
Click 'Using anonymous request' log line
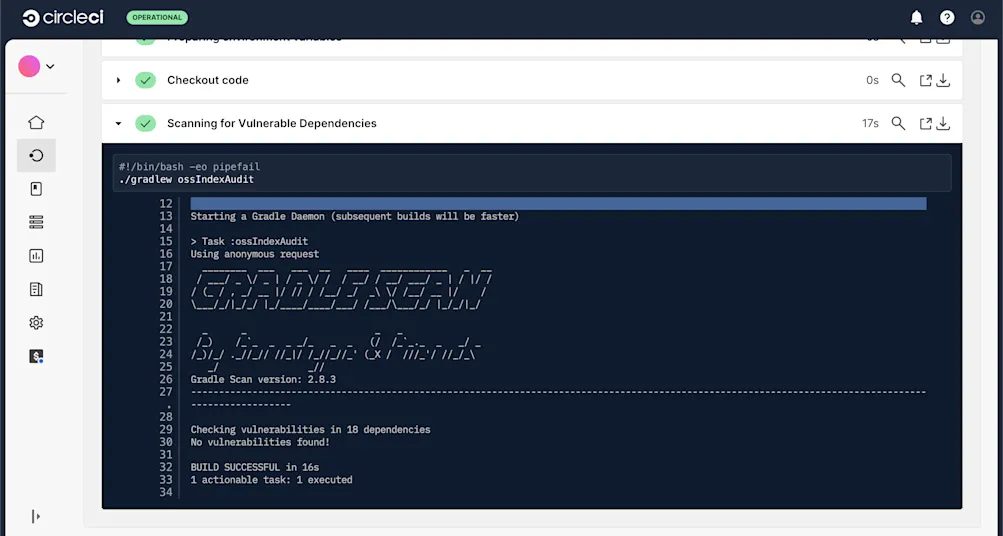(255, 254)
